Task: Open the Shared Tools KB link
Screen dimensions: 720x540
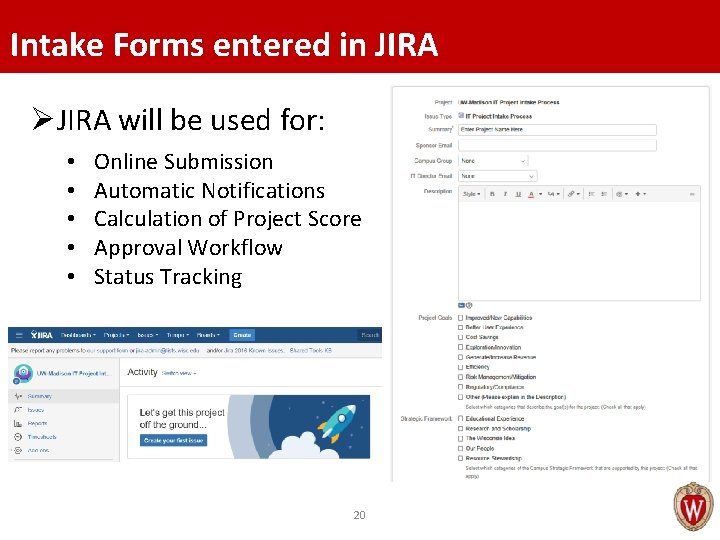Action: pyautogui.click(x=310, y=350)
